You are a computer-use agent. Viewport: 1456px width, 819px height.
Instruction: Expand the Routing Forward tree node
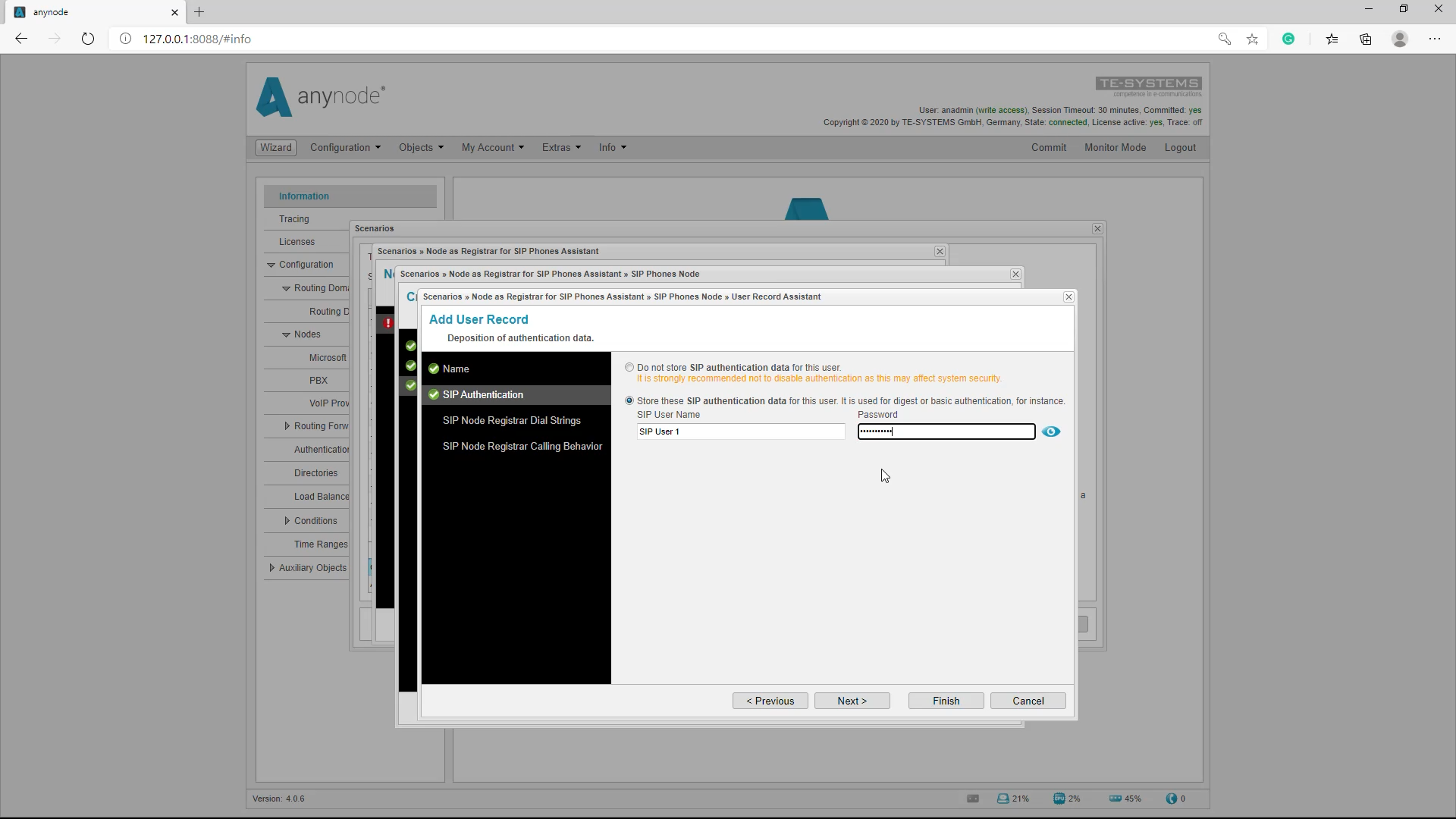tap(287, 426)
